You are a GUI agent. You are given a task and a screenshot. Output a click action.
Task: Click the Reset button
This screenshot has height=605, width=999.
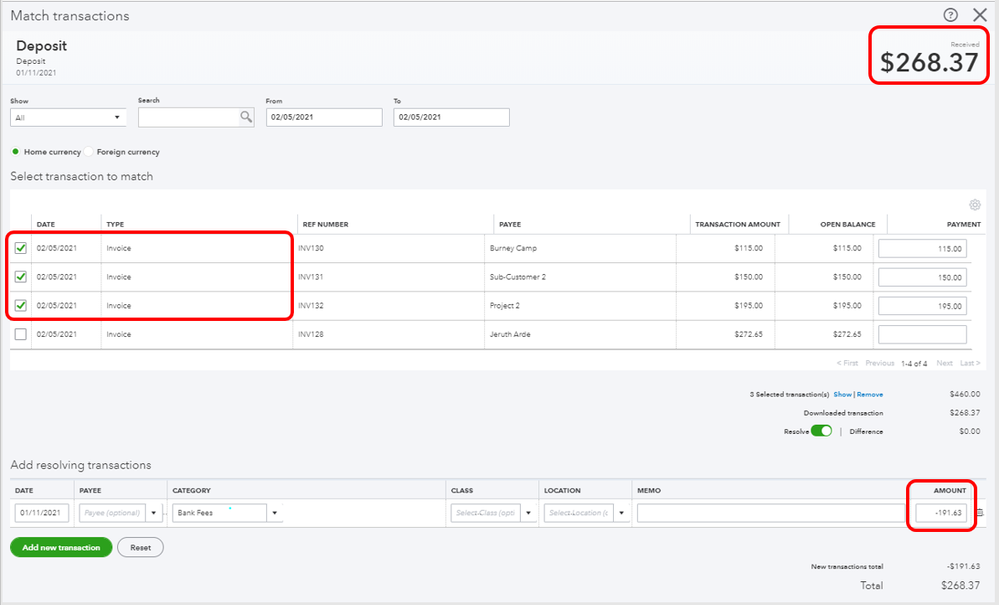coord(141,547)
